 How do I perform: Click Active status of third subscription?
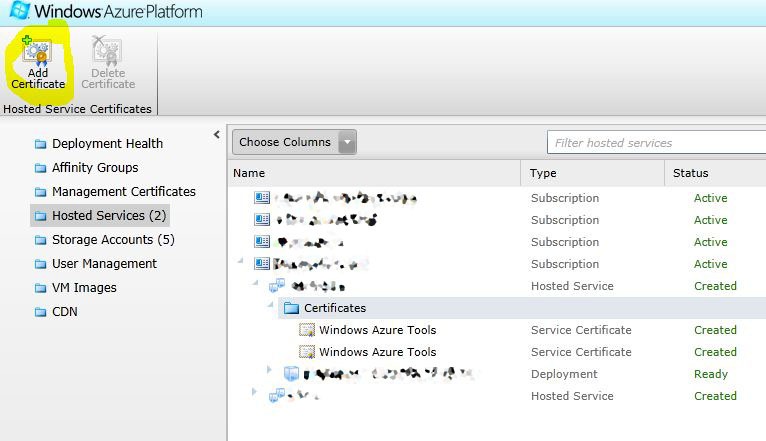(711, 242)
